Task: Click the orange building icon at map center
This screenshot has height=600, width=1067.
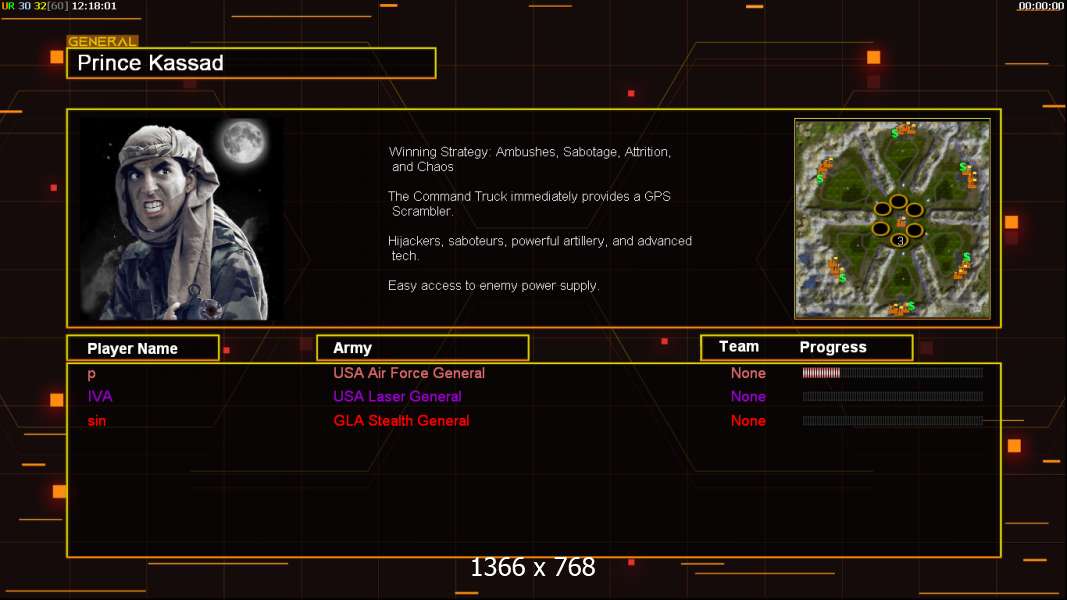Action: pyautogui.click(x=901, y=221)
